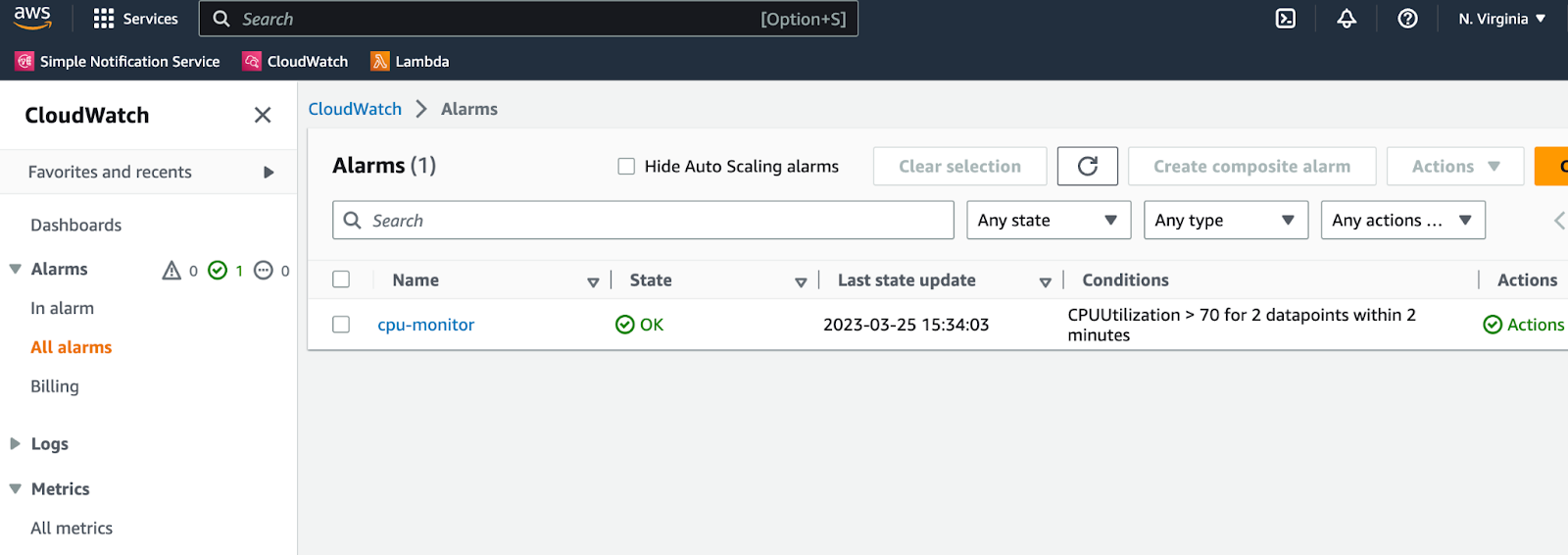Switch region from N. Virginia dropdown
This screenshot has width=1568, height=555.
(x=1501, y=19)
